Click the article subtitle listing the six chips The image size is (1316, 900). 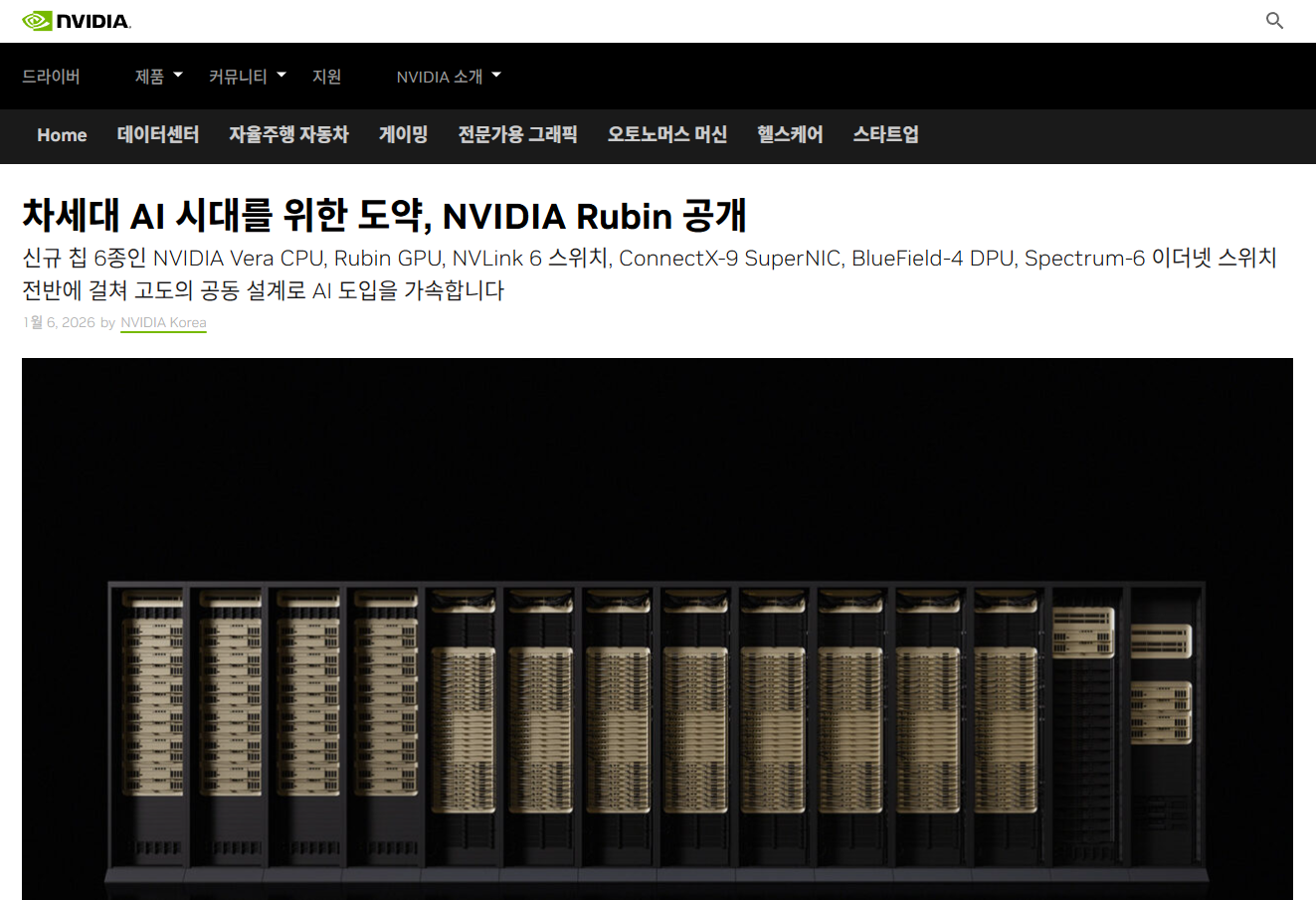click(649, 274)
